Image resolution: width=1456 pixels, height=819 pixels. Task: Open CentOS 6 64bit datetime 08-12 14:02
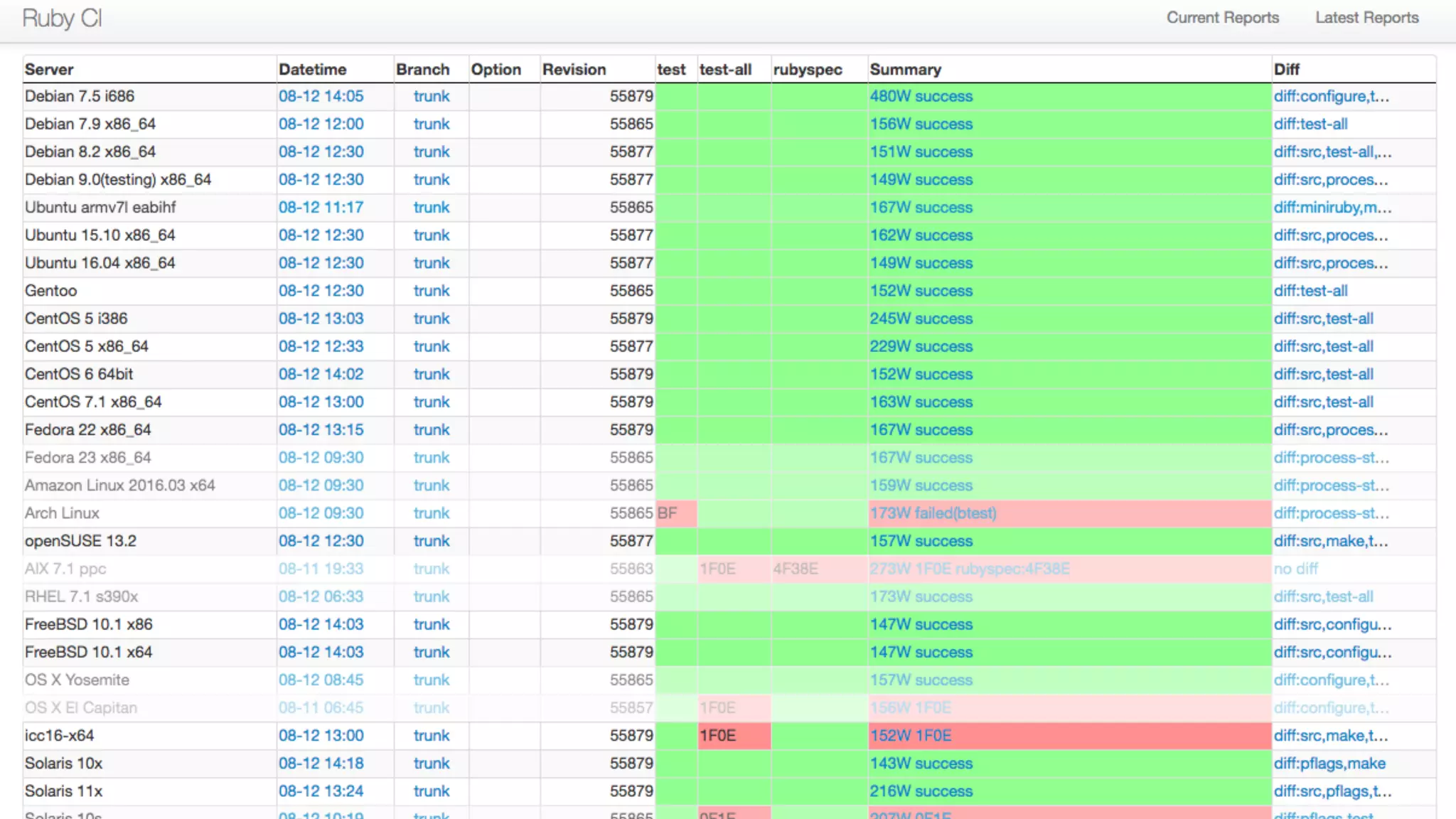point(321,374)
